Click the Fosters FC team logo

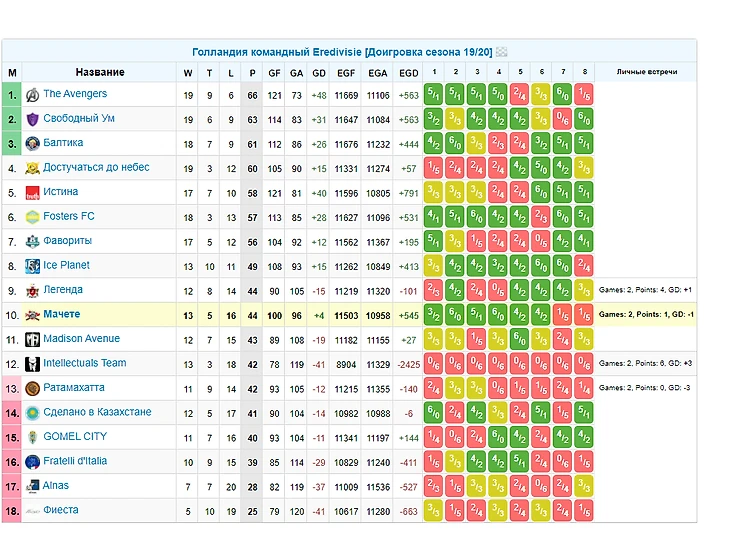click(x=32, y=217)
